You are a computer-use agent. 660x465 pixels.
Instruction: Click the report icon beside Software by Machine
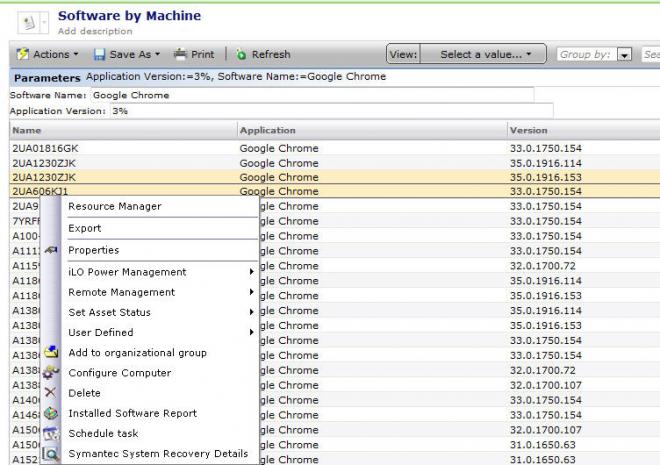(28, 22)
